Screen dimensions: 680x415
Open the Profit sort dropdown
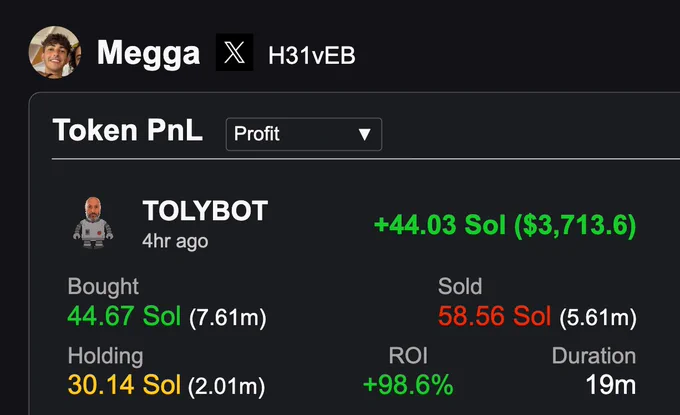click(x=304, y=134)
